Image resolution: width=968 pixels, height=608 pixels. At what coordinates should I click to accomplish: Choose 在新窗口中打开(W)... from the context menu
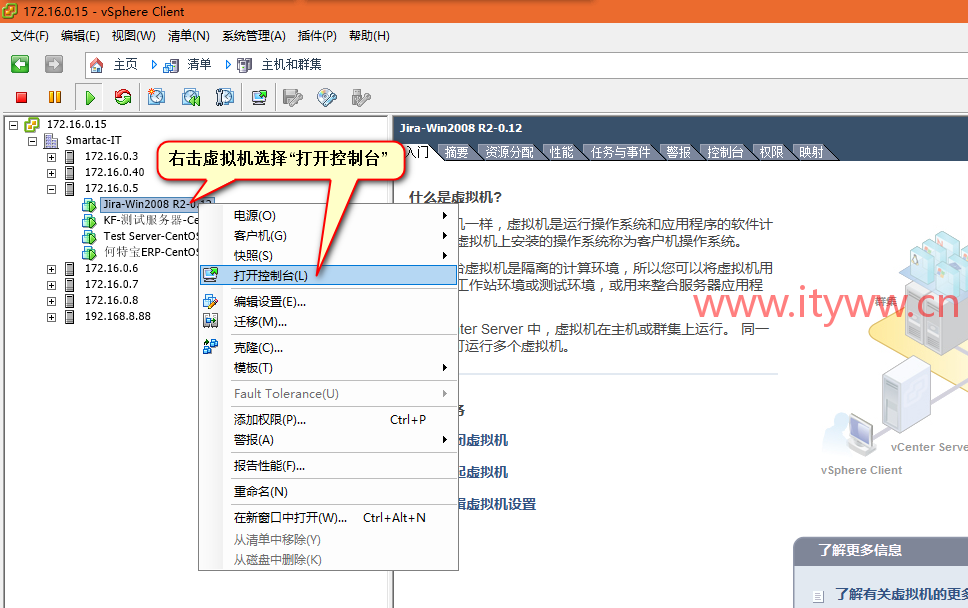point(328,518)
